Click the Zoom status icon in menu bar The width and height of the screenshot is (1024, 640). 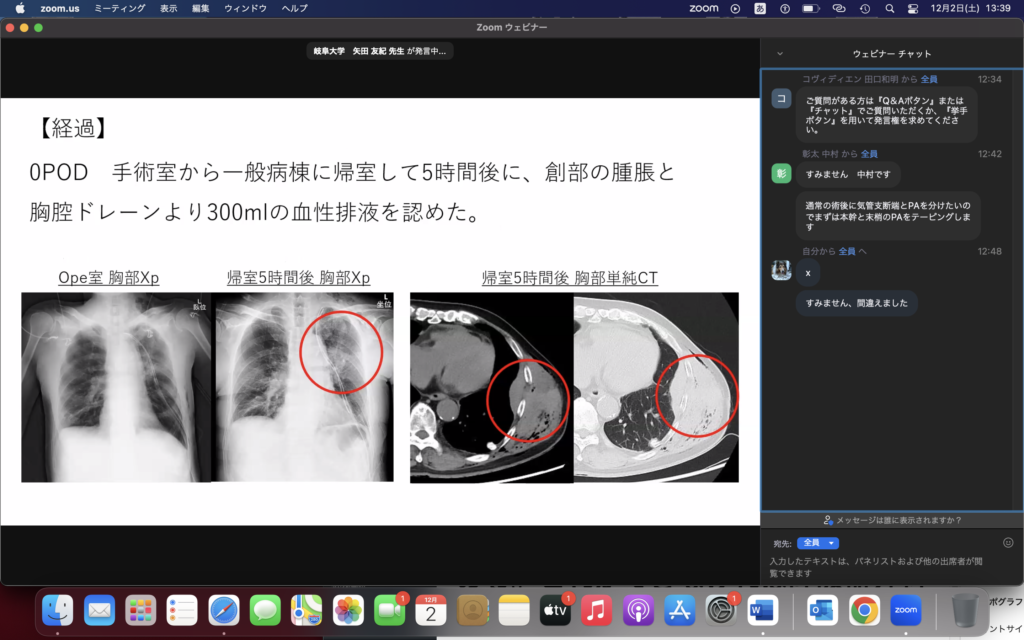(x=704, y=8)
